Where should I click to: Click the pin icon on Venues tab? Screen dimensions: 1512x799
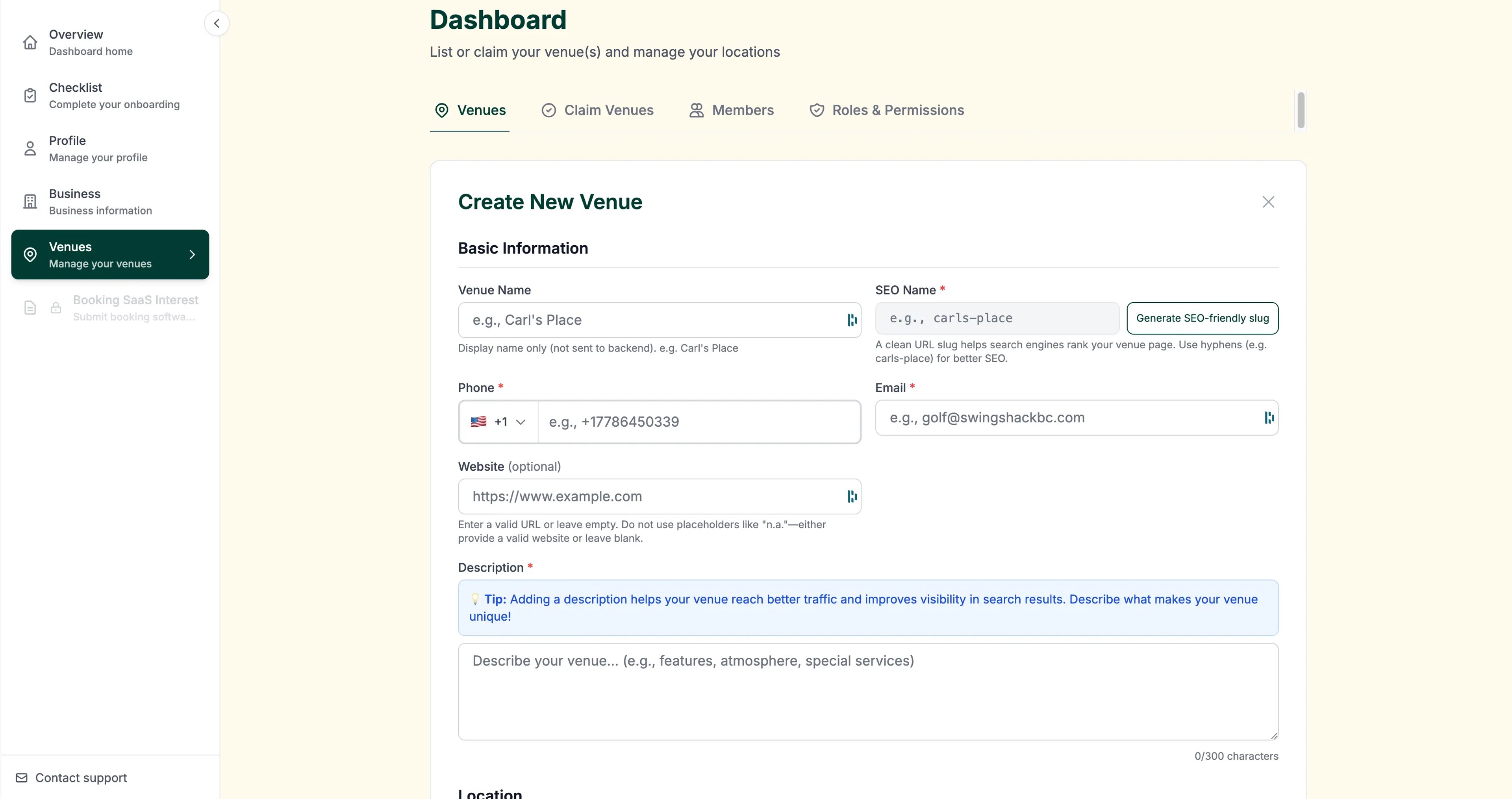click(x=441, y=110)
